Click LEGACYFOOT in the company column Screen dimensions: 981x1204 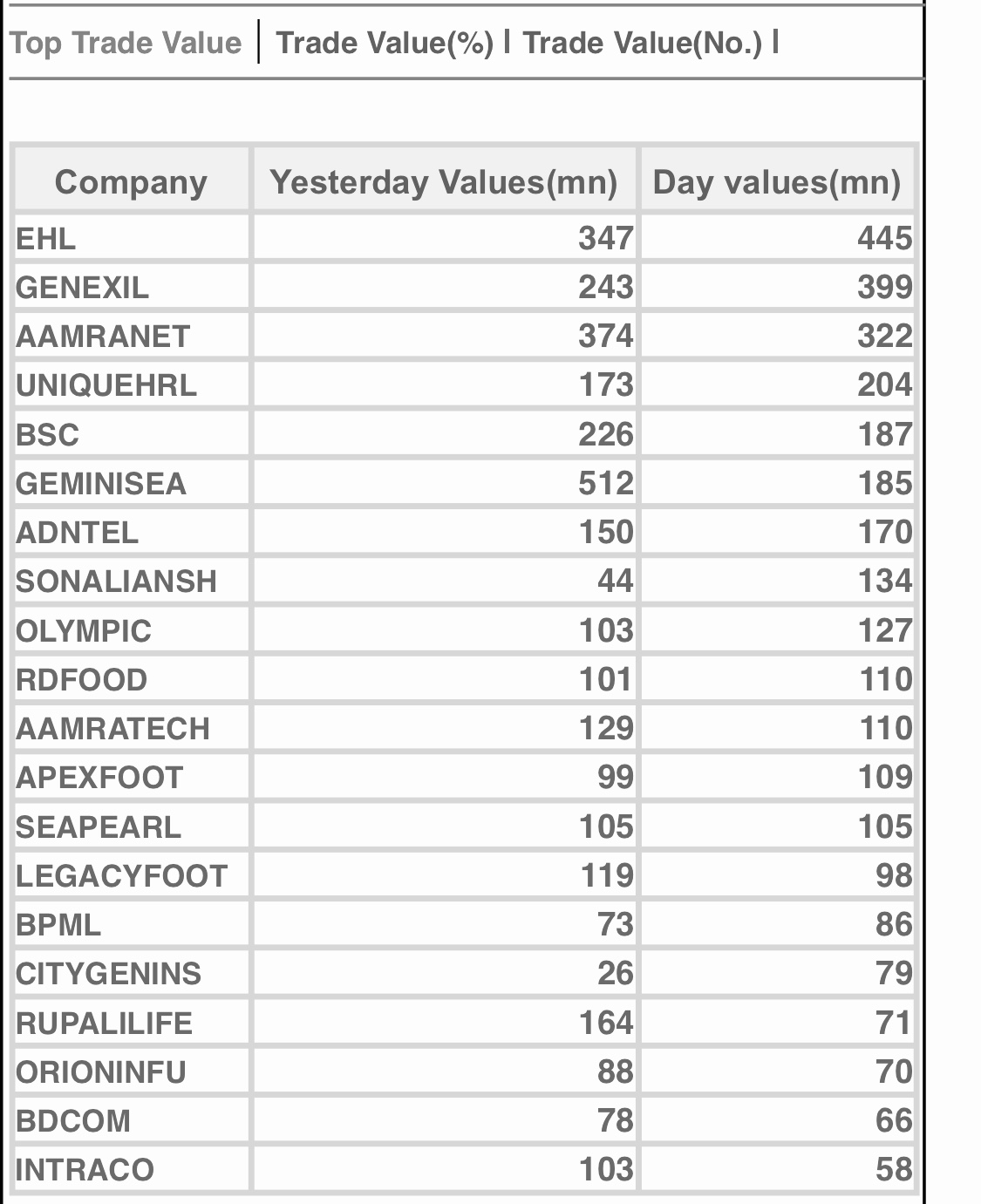[121, 875]
